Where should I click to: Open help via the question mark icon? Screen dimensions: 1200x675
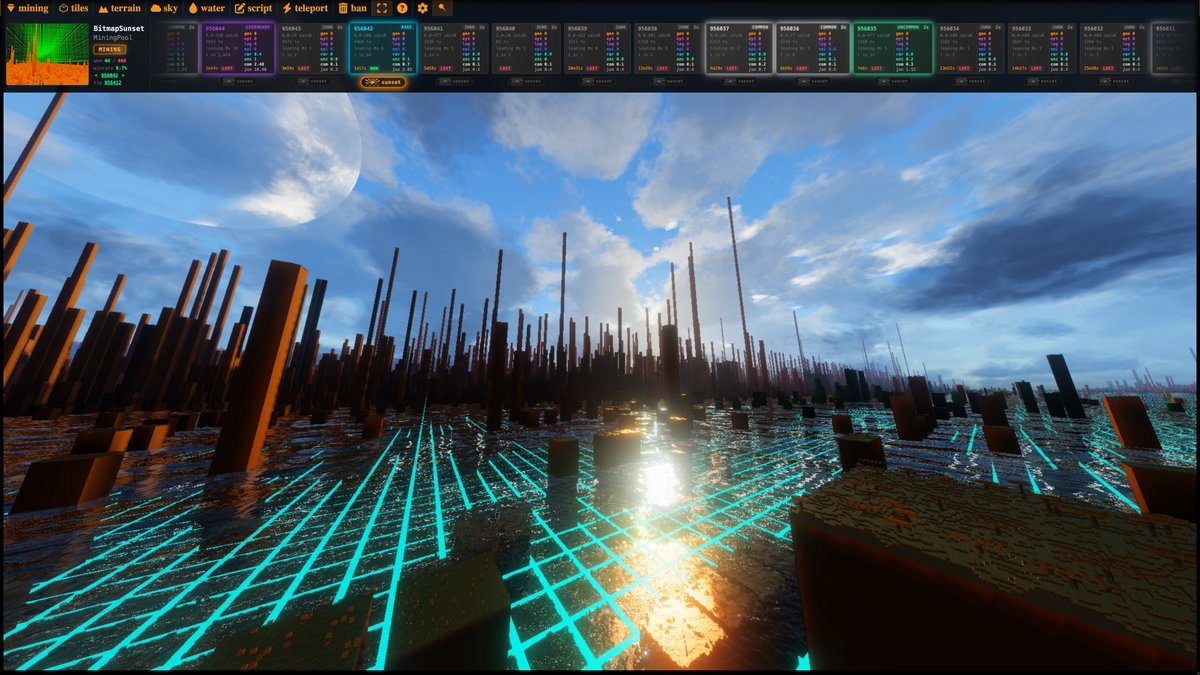point(402,8)
